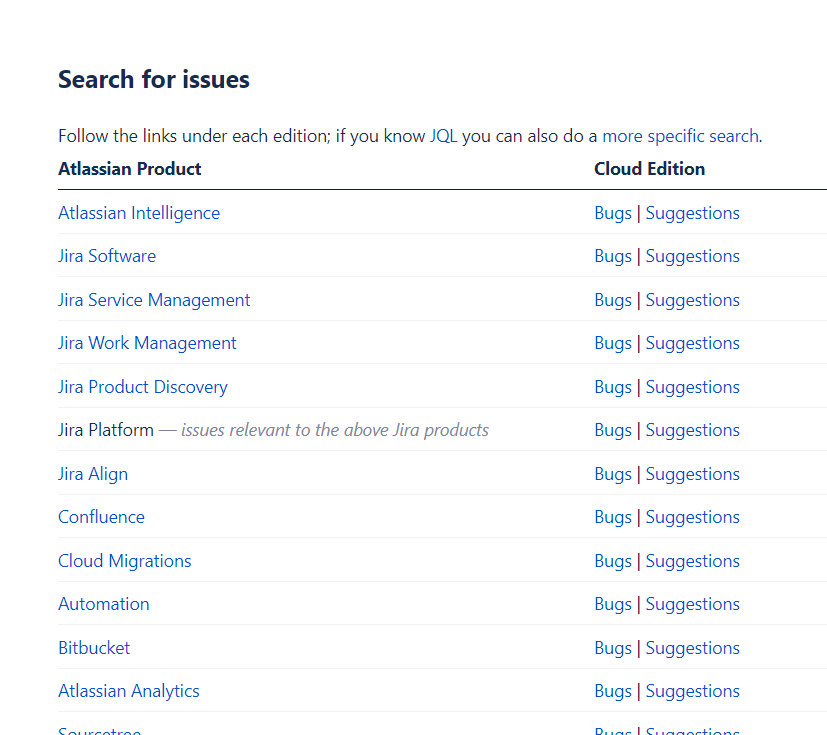Browse Suggestions for Cloud Migrations

tap(693, 561)
